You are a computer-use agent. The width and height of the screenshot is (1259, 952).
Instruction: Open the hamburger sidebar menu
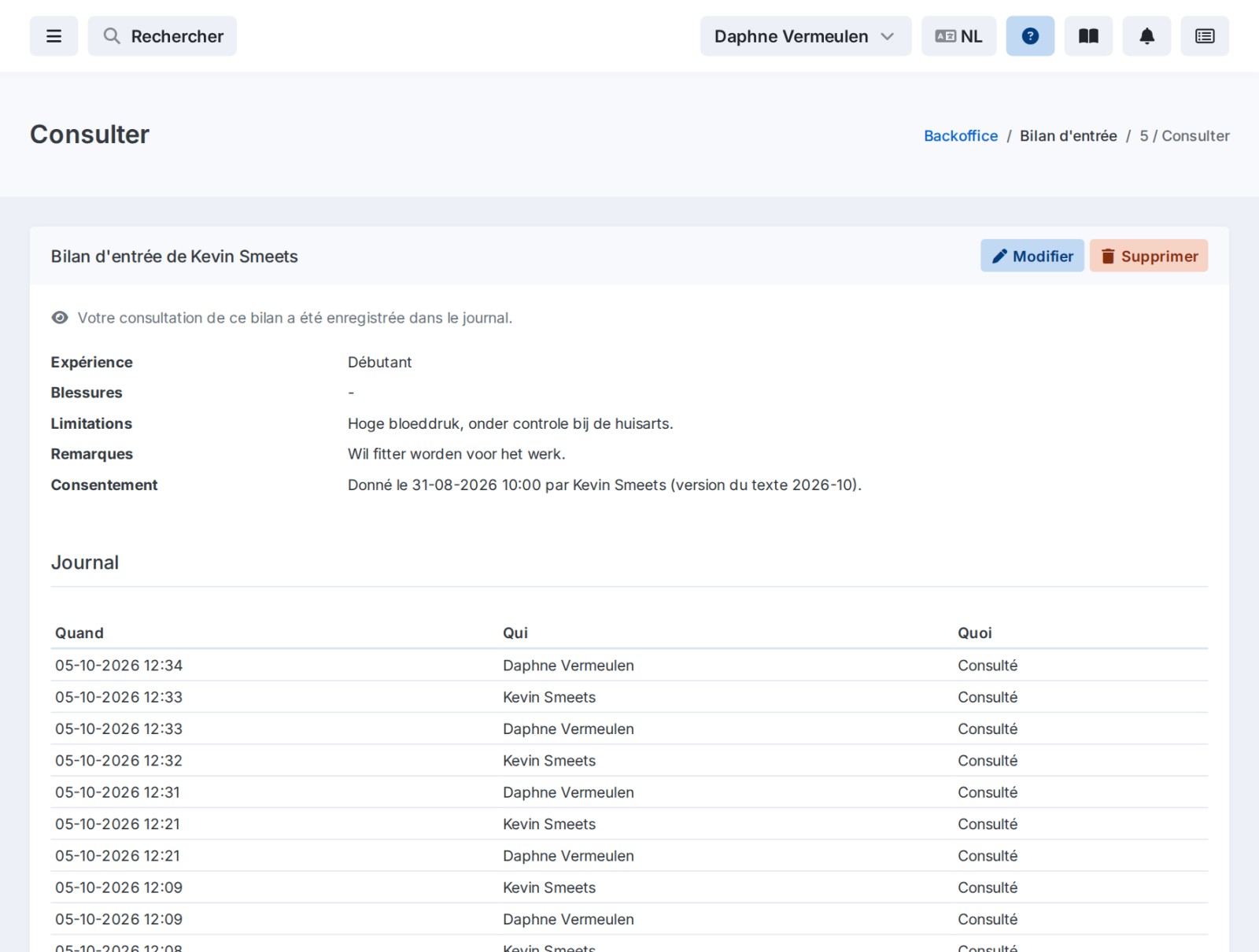click(54, 36)
